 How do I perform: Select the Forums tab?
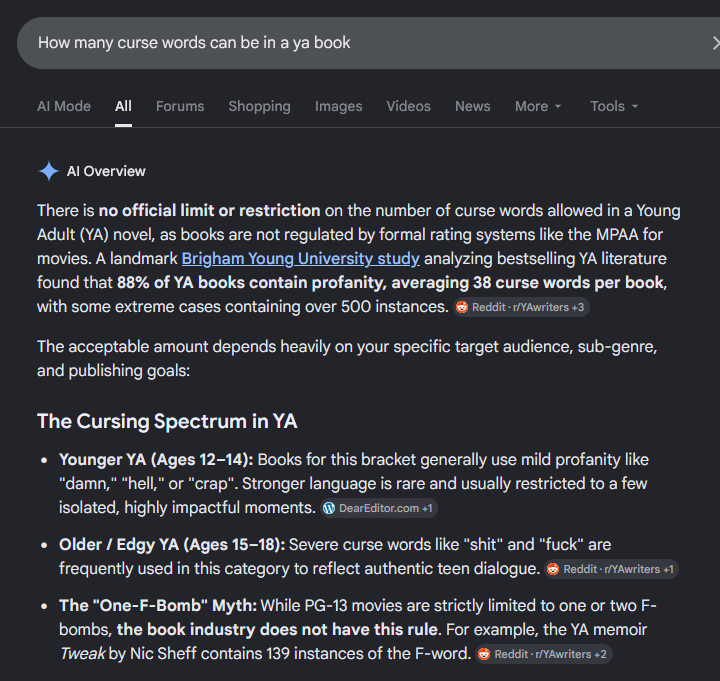click(x=180, y=106)
